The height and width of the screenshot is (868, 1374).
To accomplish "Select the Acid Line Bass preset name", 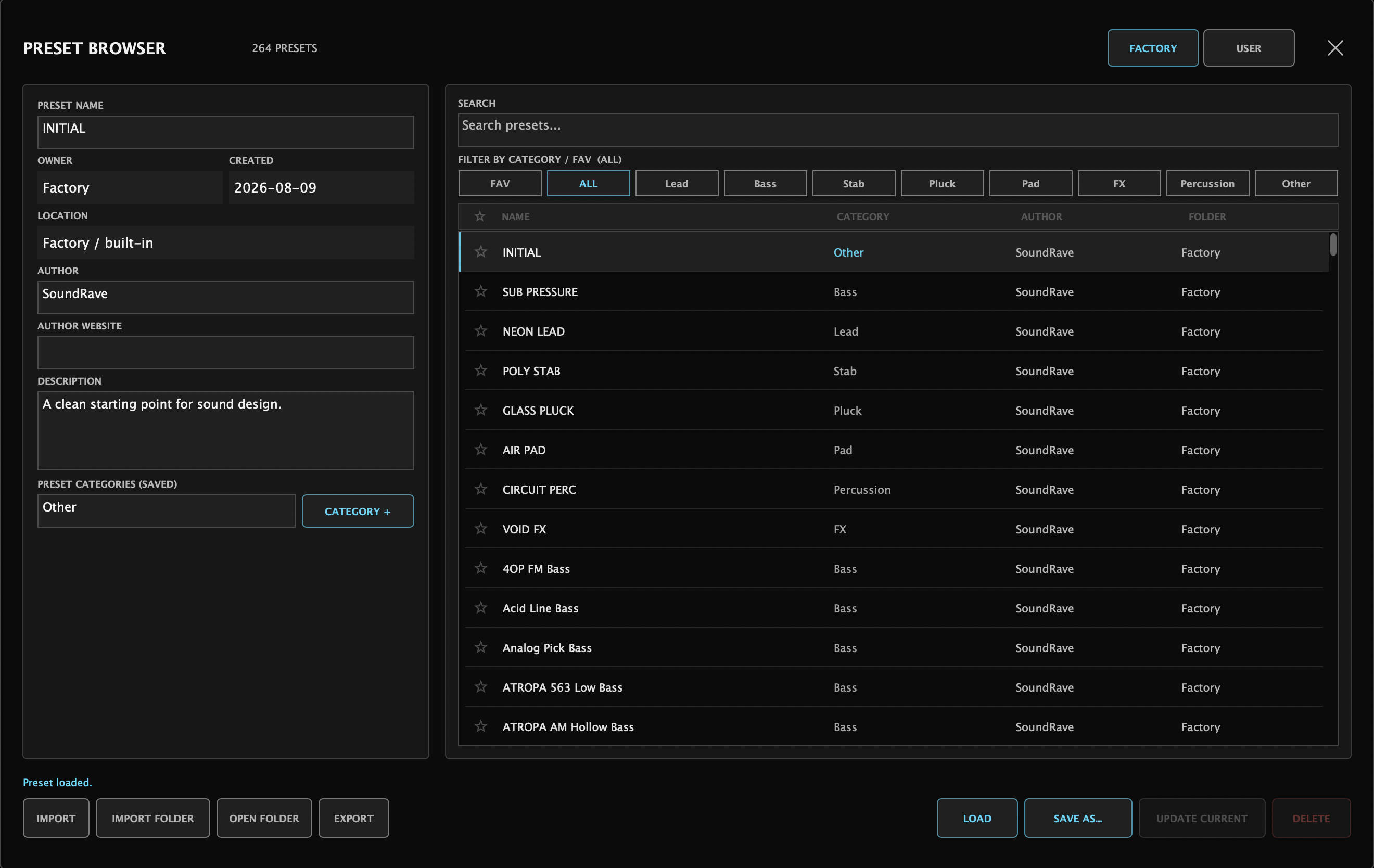I will [x=540, y=608].
